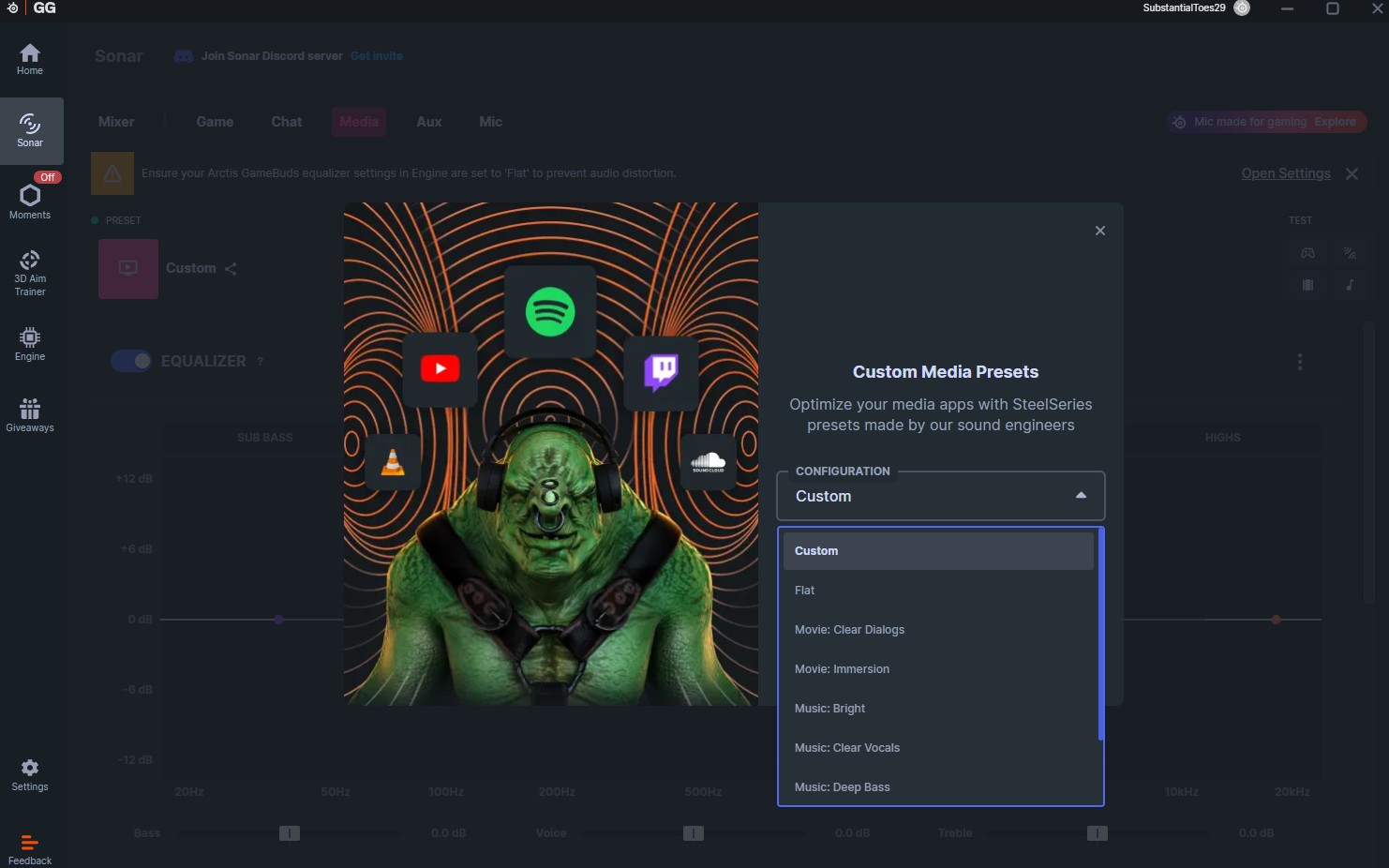Click the Get invite link
This screenshot has height=868, width=1389.
(377, 56)
